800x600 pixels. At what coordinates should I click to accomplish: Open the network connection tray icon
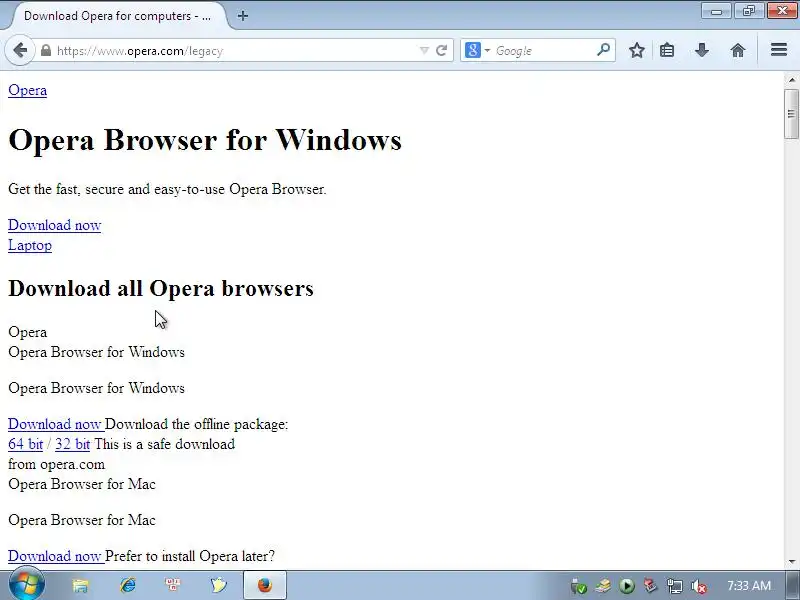674,586
